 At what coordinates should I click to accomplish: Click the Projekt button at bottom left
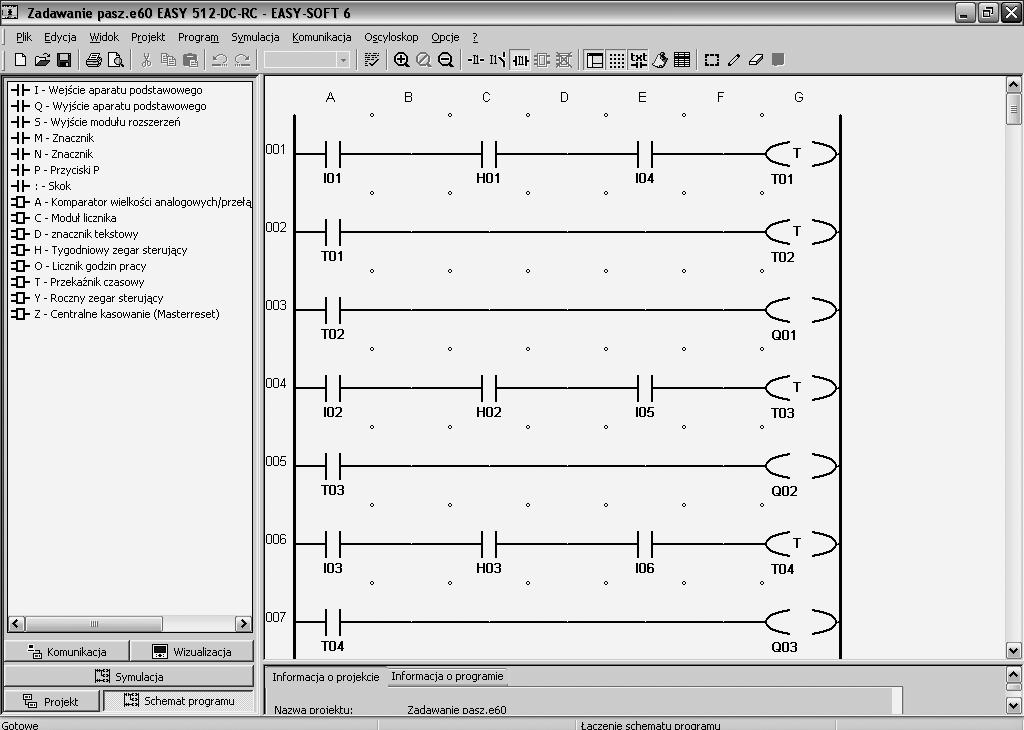point(52,702)
